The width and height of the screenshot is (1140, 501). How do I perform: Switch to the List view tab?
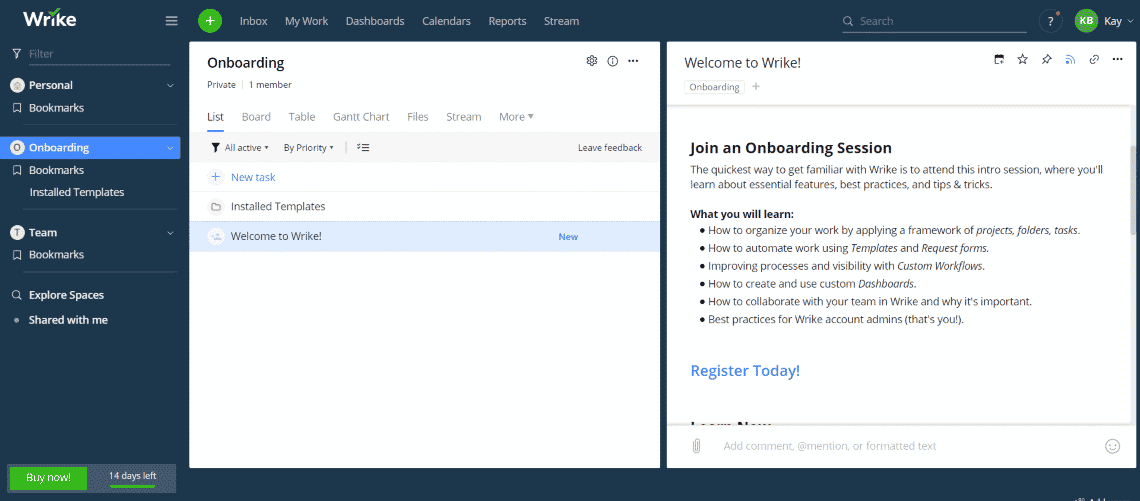pos(215,116)
